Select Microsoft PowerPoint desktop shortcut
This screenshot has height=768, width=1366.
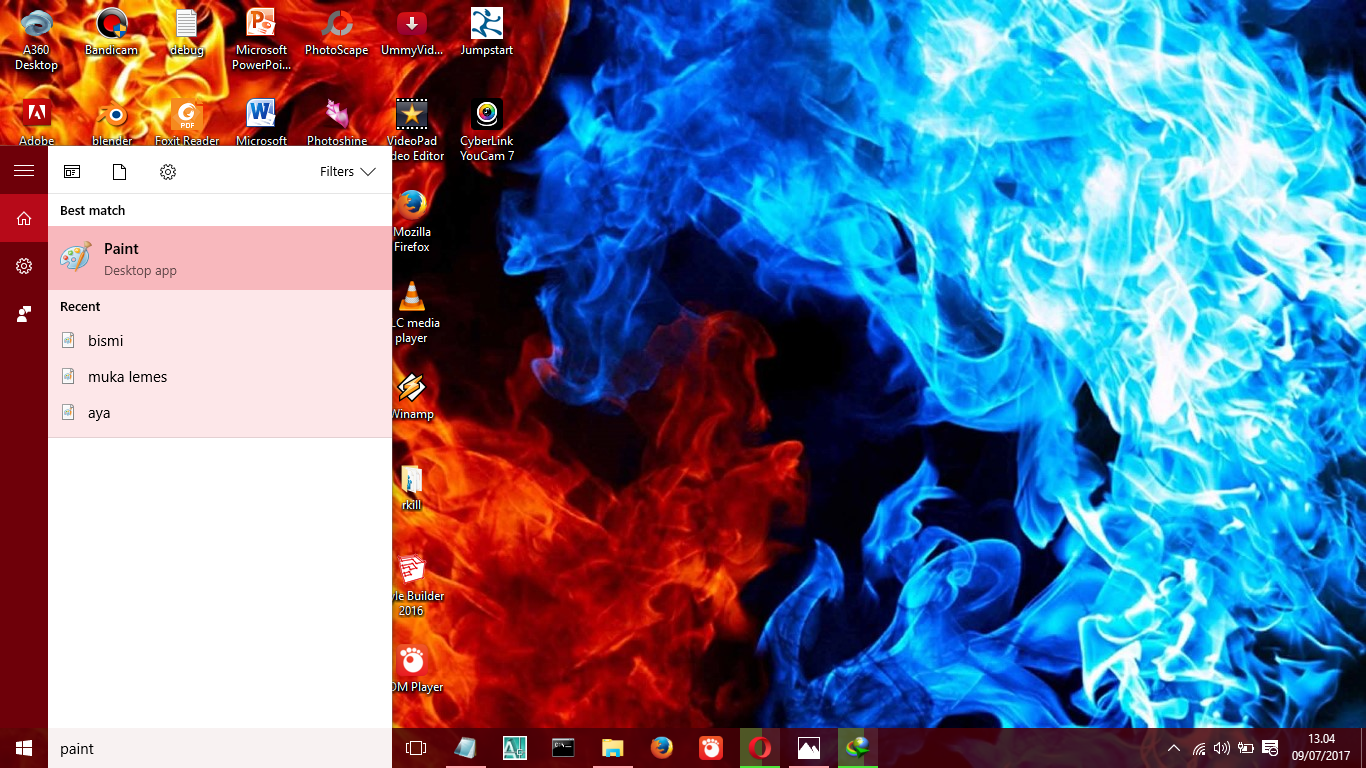[x=262, y=40]
